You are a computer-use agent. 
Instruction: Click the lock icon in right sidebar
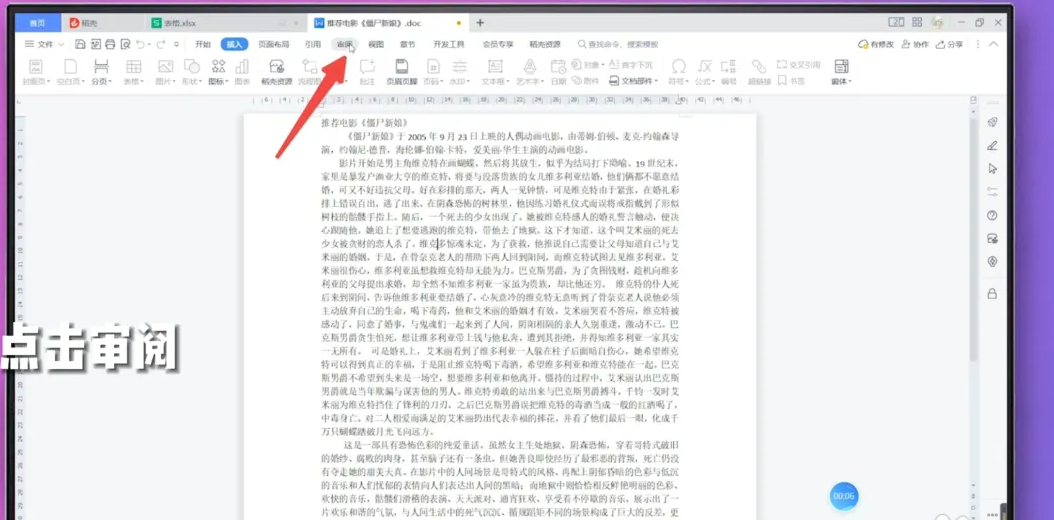pyautogui.click(x=992, y=294)
